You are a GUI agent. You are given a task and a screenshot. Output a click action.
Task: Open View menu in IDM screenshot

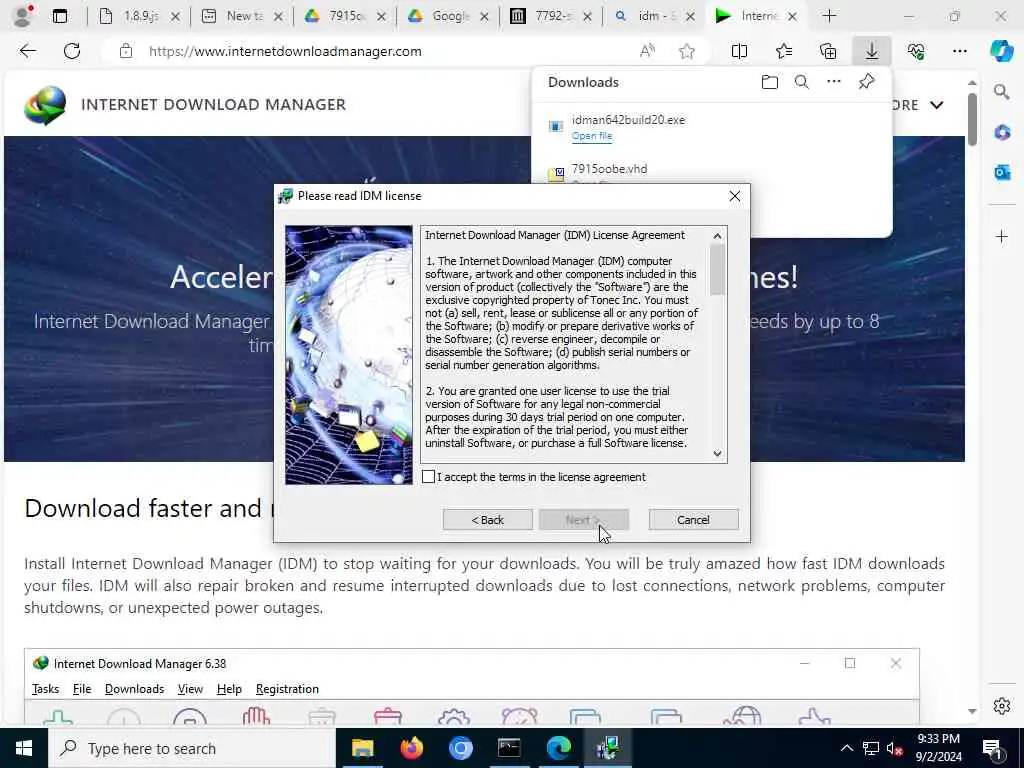click(x=190, y=689)
